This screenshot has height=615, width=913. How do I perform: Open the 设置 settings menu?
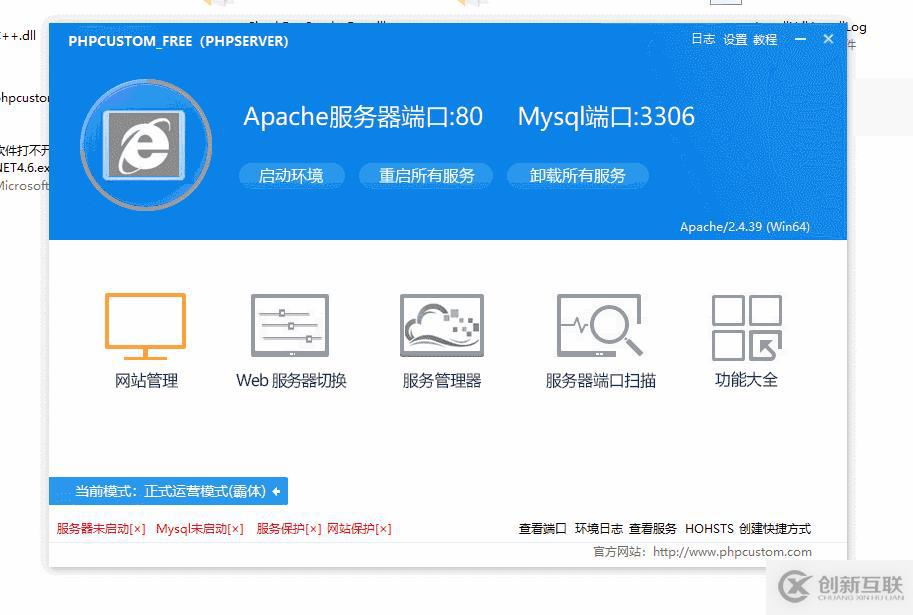pos(733,40)
